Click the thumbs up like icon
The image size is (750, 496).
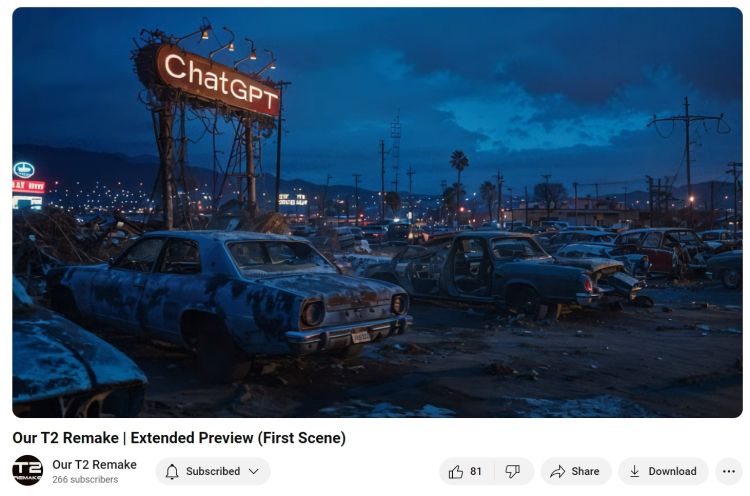click(455, 472)
